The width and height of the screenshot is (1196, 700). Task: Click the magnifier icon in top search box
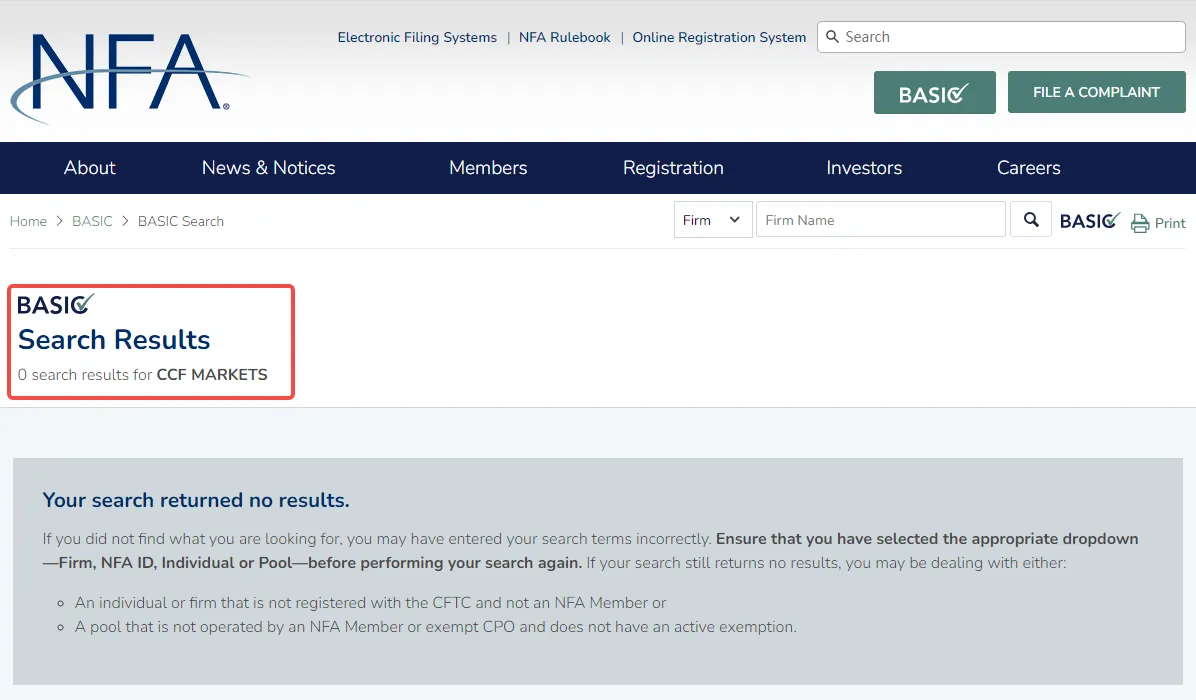[832, 37]
